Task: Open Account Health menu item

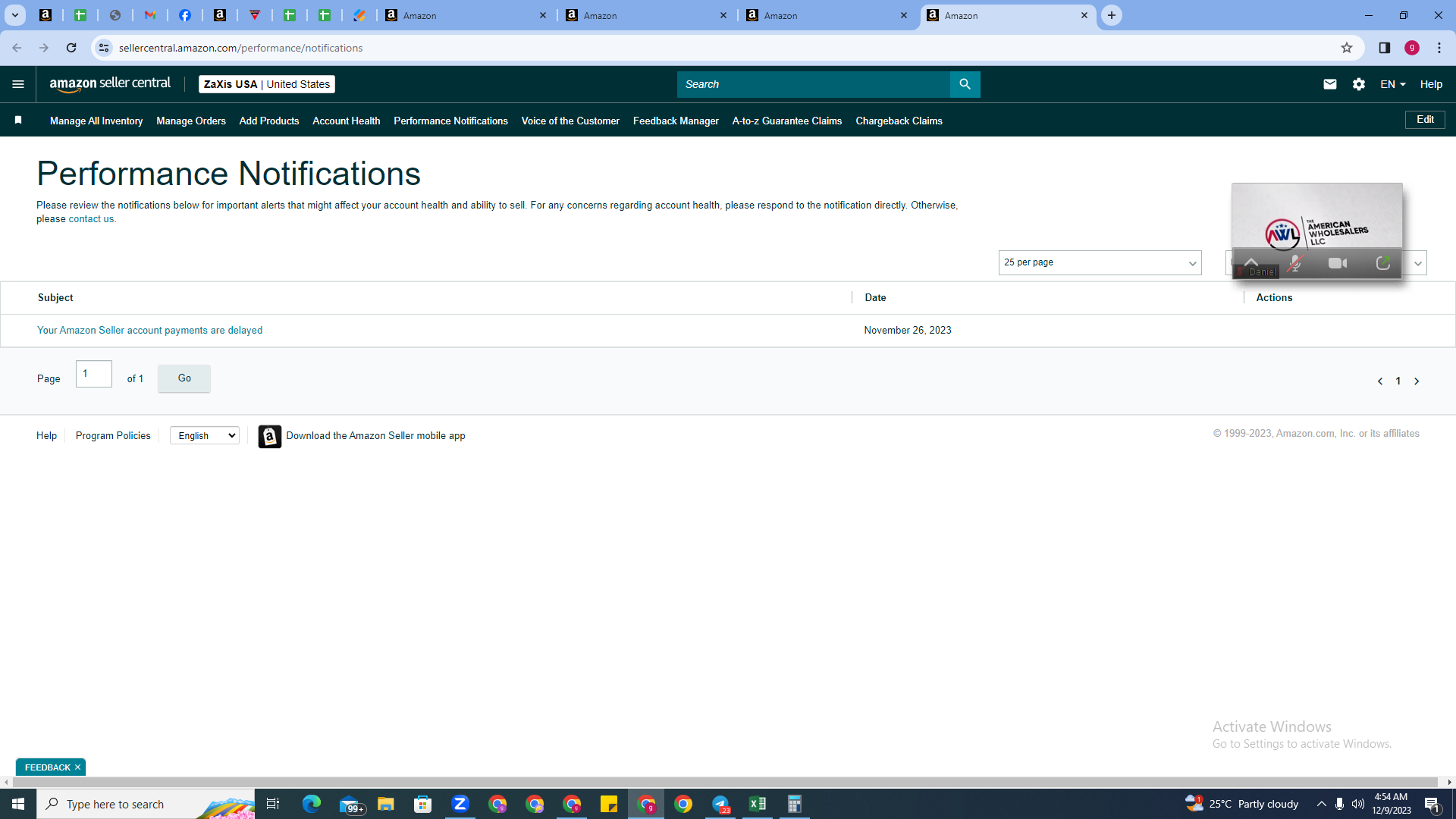Action: [x=347, y=121]
